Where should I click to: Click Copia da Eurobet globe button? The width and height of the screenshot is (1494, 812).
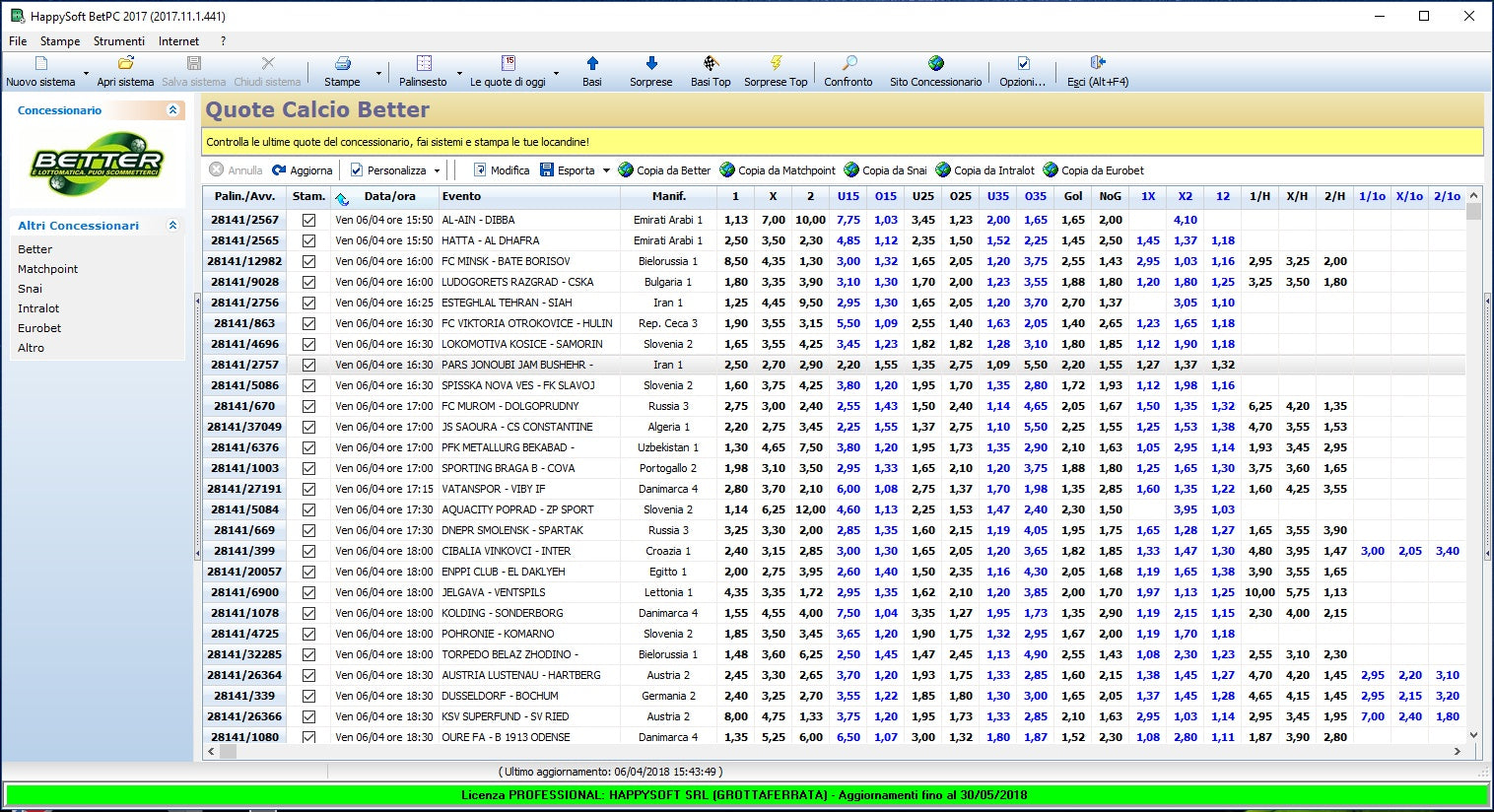(1094, 170)
